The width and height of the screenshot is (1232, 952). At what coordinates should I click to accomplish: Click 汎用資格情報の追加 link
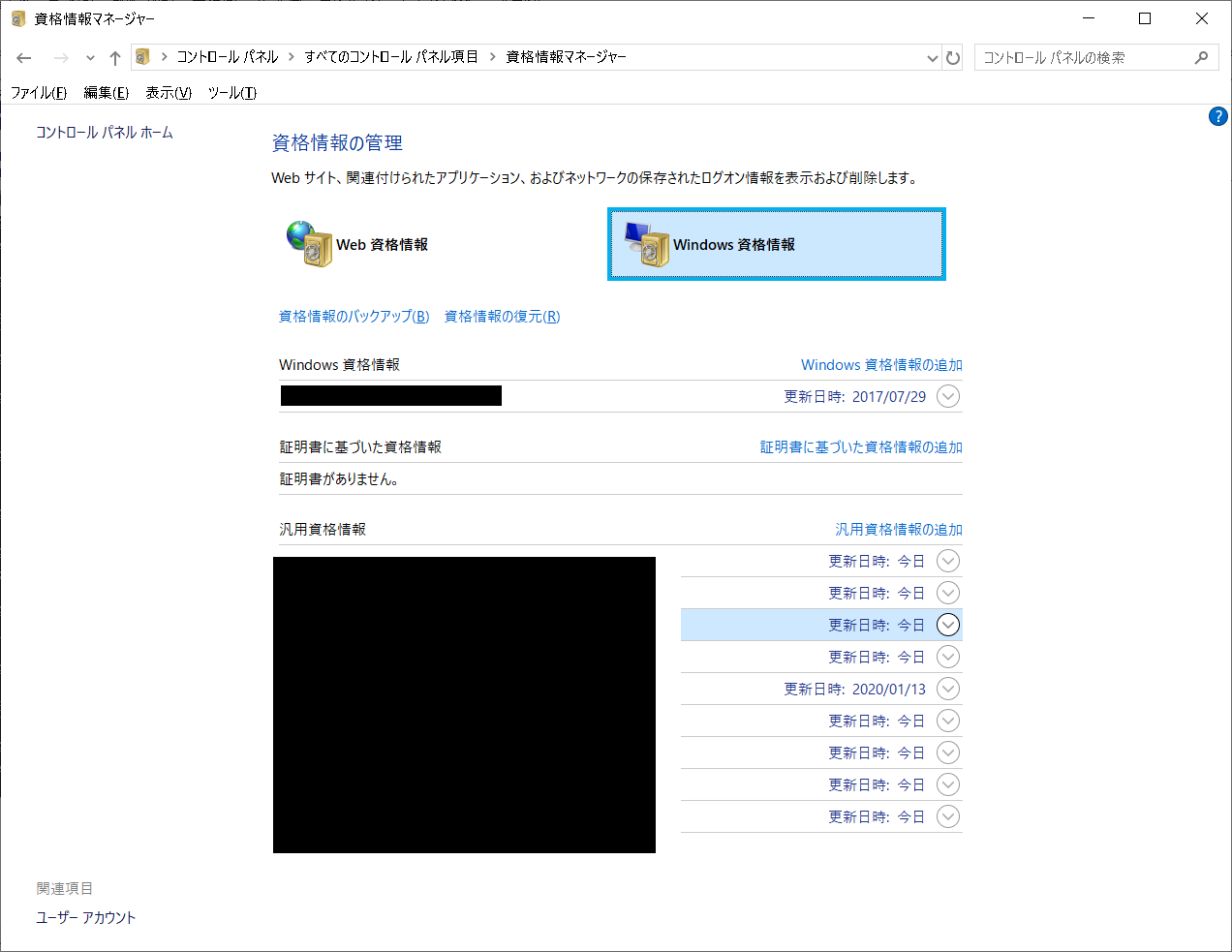[x=899, y=530]
